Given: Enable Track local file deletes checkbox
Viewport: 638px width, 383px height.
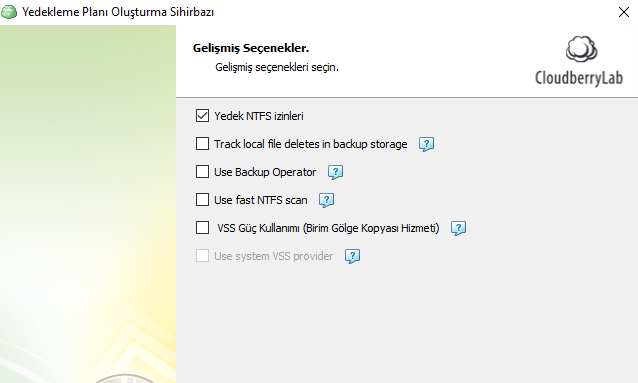Looking at the screenshot, I should [x=202, y=144].
